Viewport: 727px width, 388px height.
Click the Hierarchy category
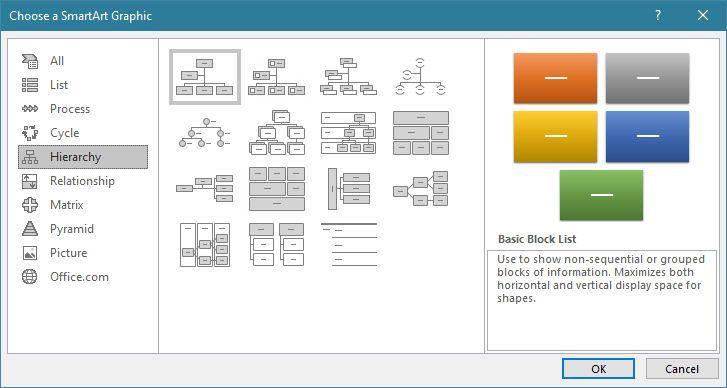click(83, 157)
